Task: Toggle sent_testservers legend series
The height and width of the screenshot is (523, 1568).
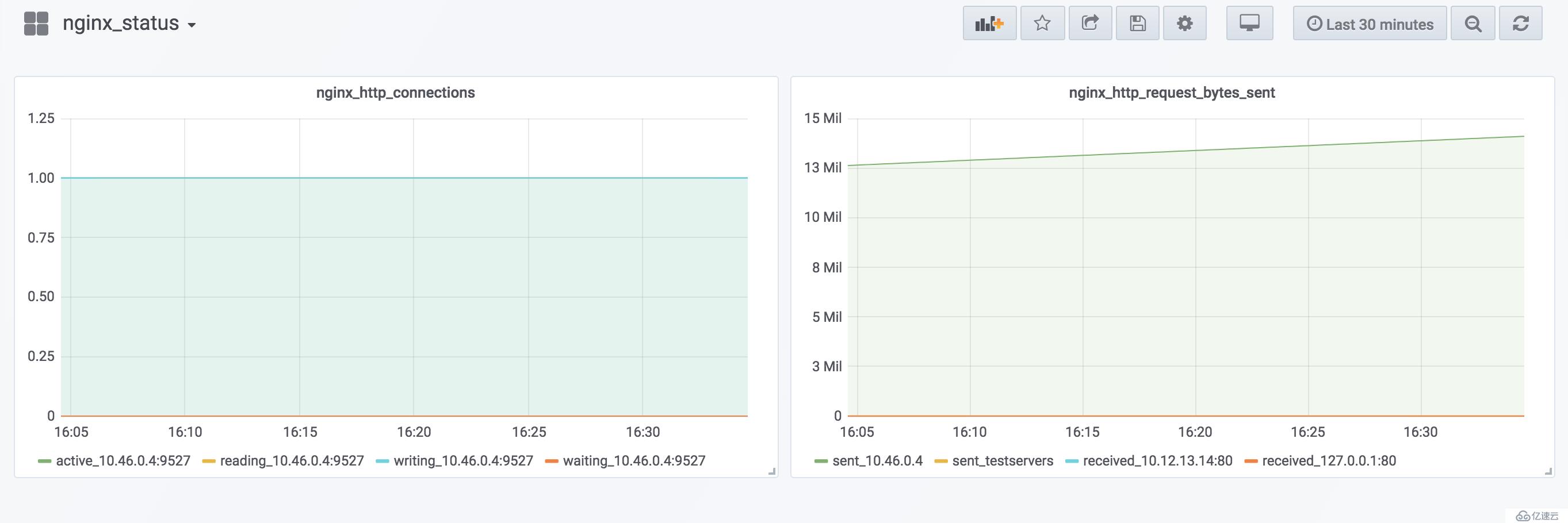Action: point(1003,461)
